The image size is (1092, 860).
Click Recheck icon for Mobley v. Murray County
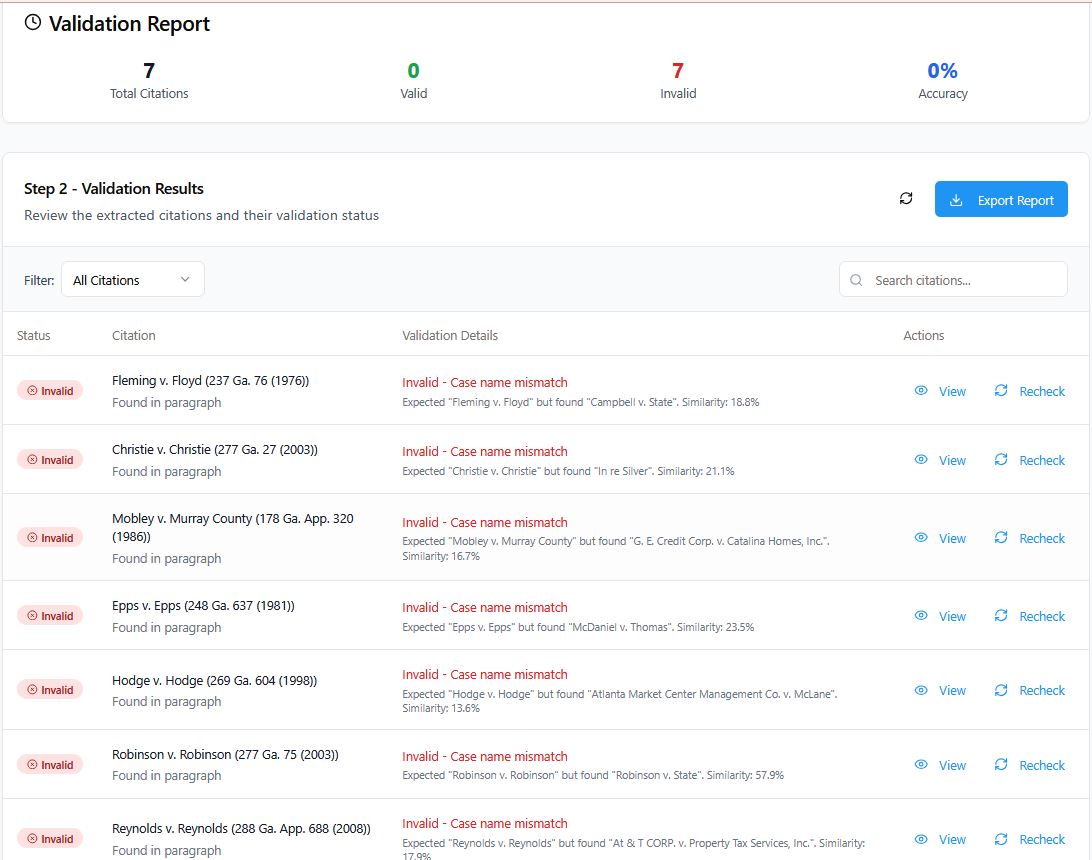point(1001,538)
